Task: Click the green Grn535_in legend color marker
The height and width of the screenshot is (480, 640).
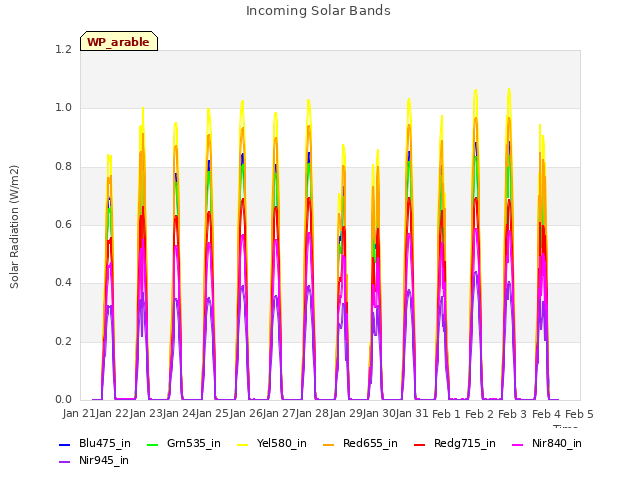Action: coord(152,444)
